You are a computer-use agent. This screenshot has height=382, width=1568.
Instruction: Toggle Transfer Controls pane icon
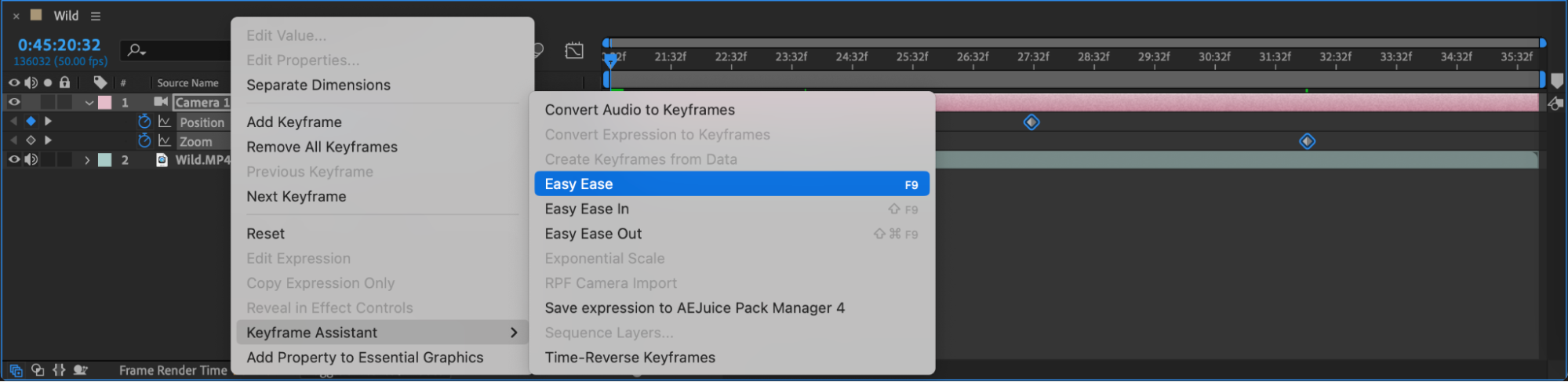coord(38,370)
